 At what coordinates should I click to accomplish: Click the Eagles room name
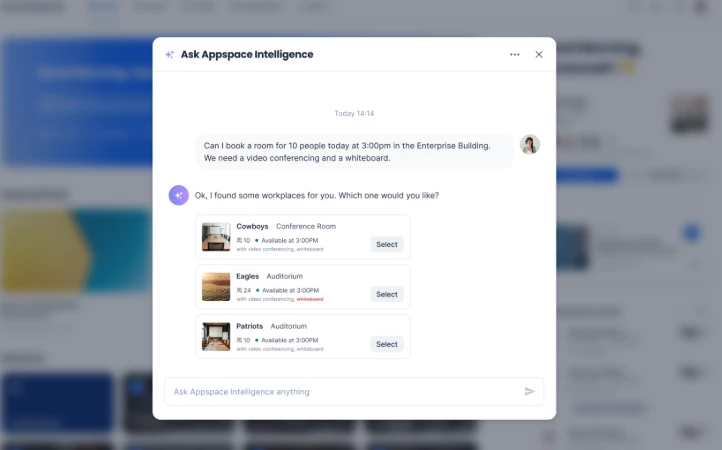pos(247,276)
